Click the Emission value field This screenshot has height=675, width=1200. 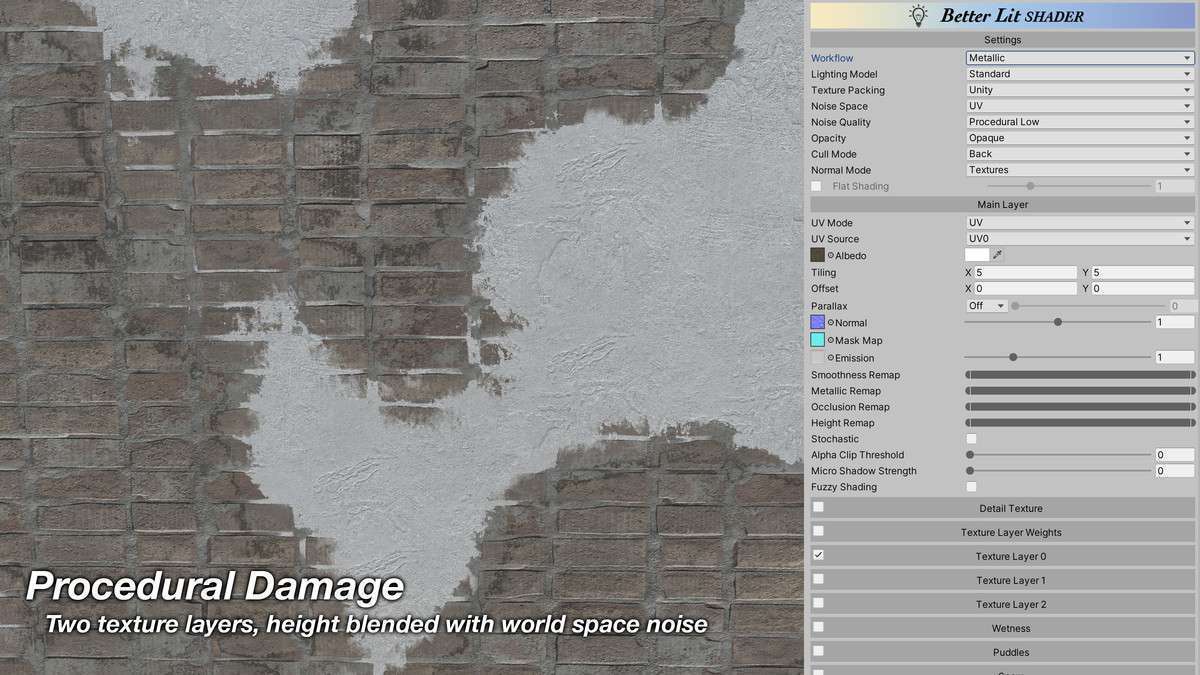click(1175, 357)
